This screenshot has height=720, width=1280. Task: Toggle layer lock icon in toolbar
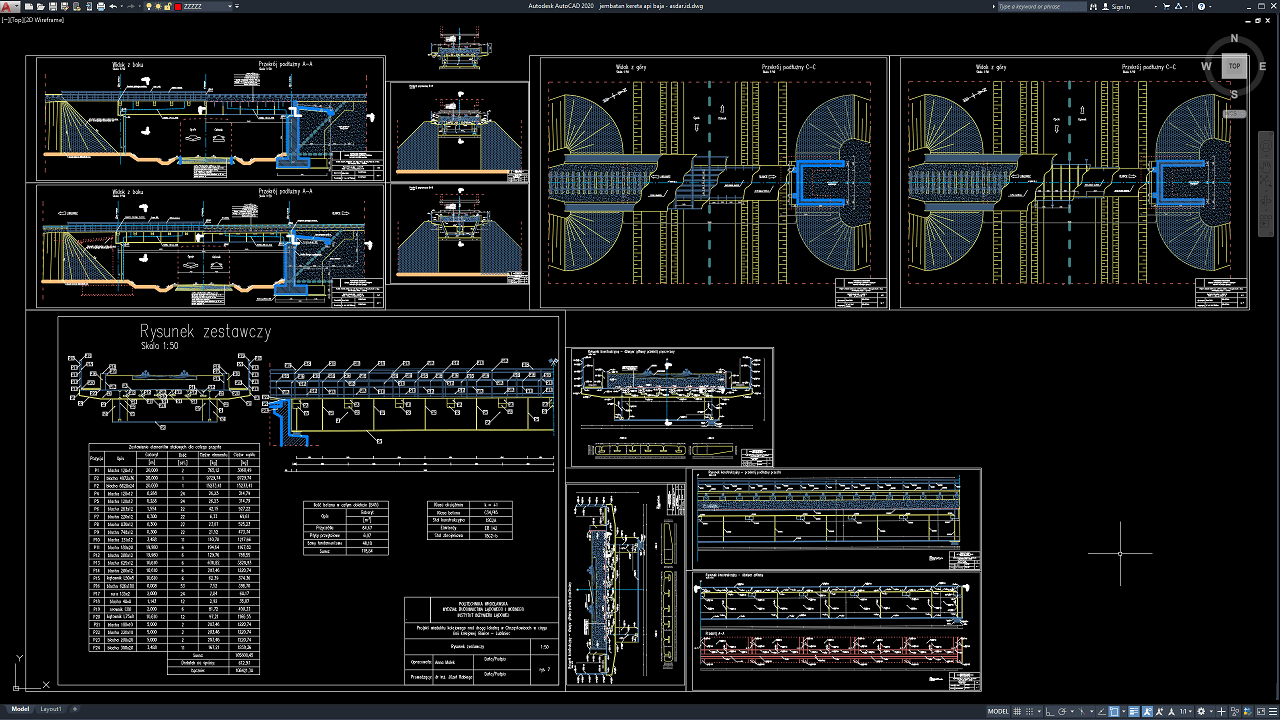click(167, 6)
